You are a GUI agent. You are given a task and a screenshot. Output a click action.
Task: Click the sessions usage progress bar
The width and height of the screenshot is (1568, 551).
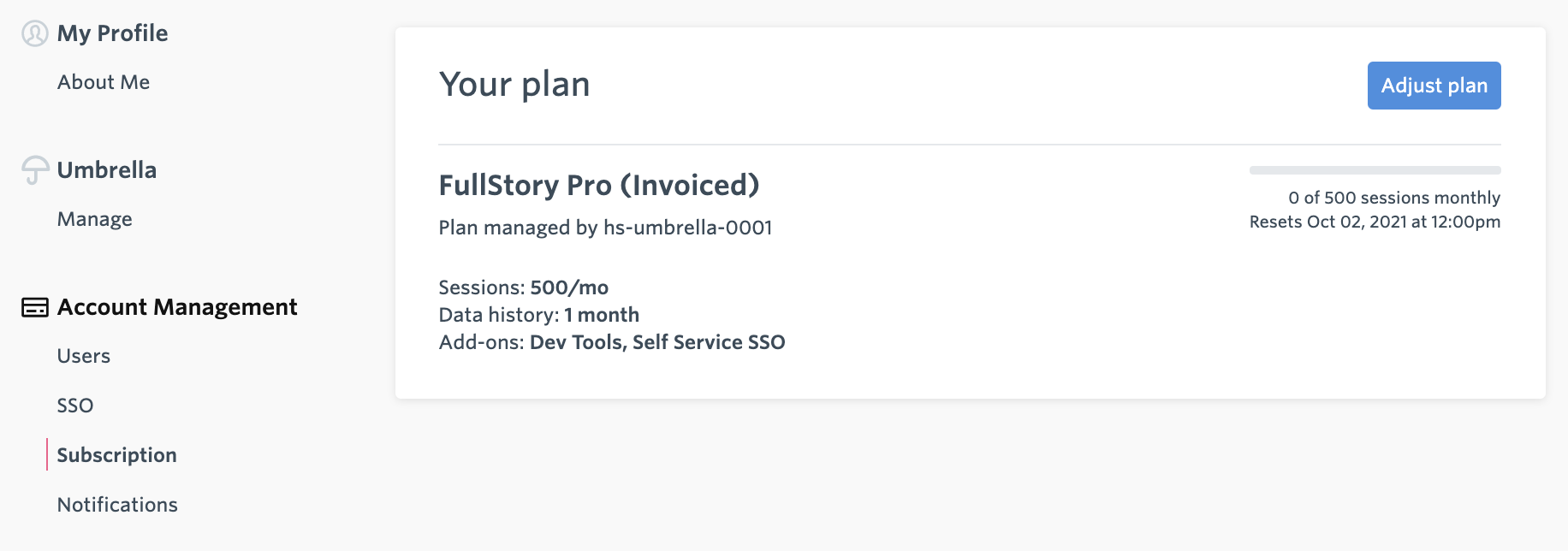click(1375, 170)
